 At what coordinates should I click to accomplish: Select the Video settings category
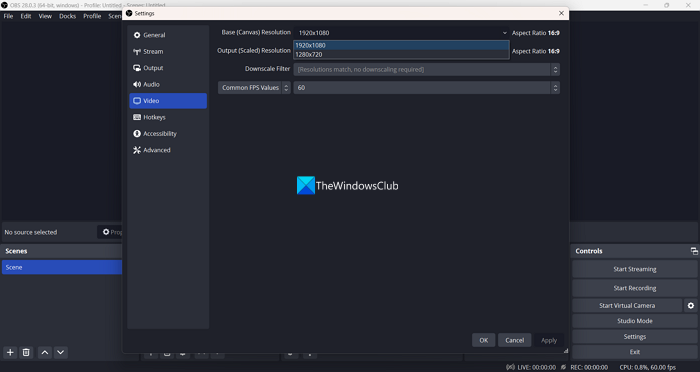(x=168, y=101)
